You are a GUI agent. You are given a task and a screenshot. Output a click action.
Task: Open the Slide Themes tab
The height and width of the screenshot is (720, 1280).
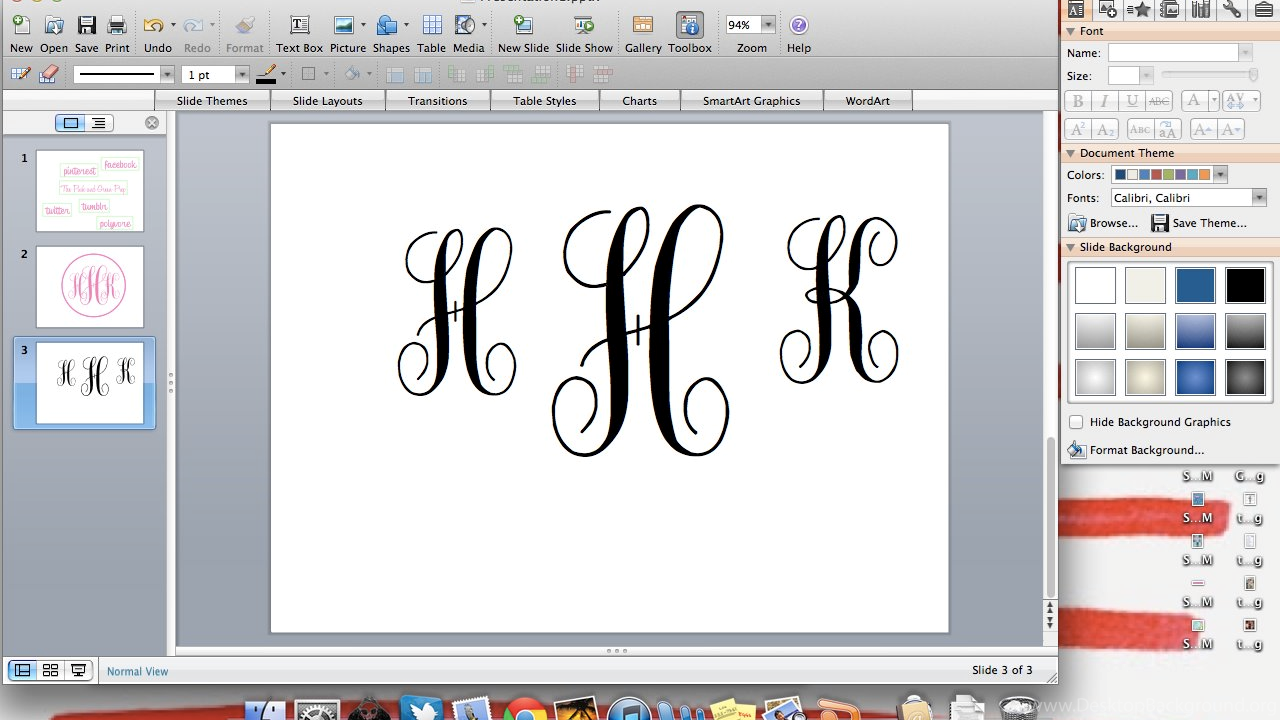tap(212, 101)
